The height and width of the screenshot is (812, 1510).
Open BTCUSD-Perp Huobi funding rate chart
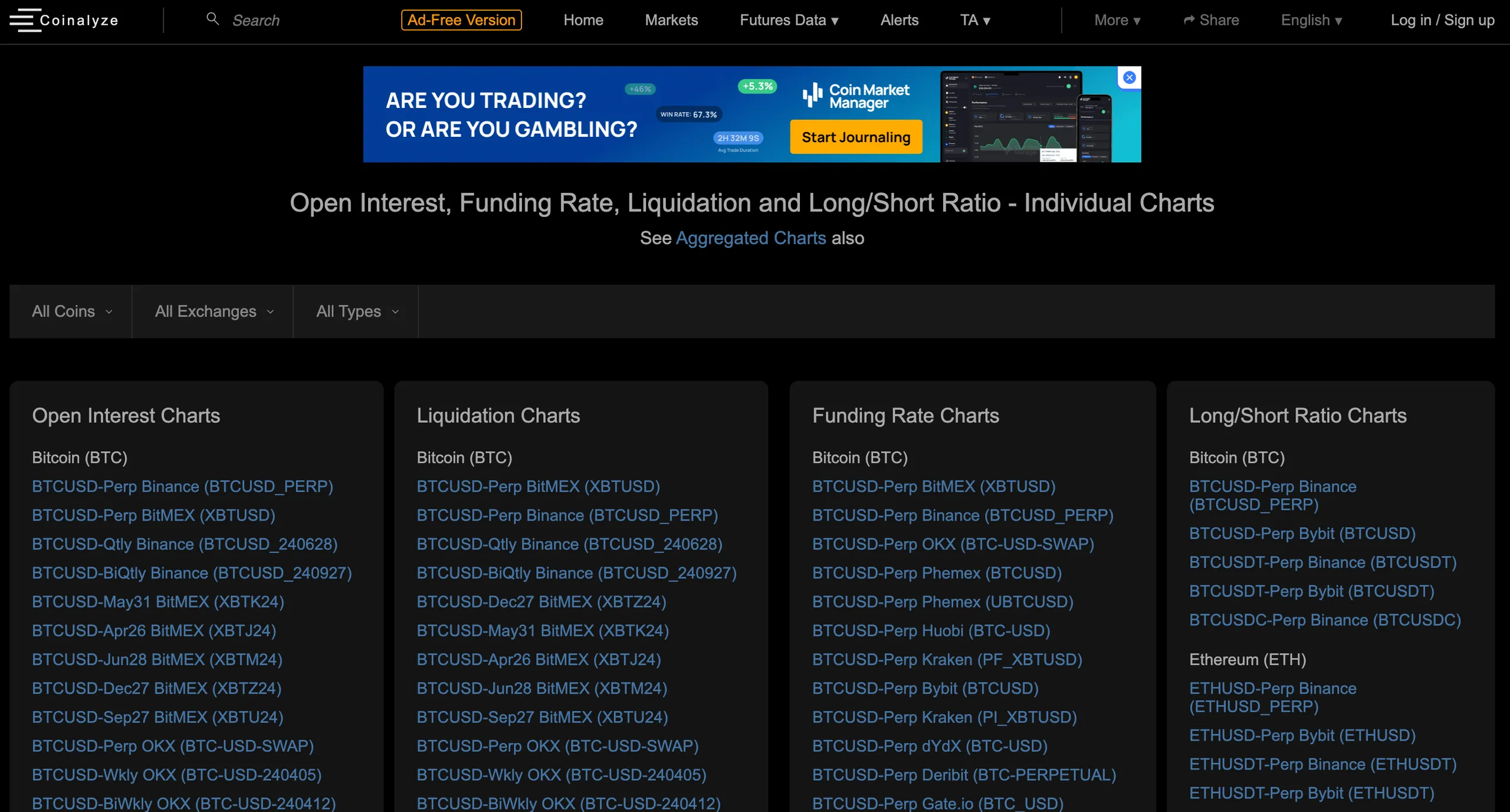(x=931, y=631)
